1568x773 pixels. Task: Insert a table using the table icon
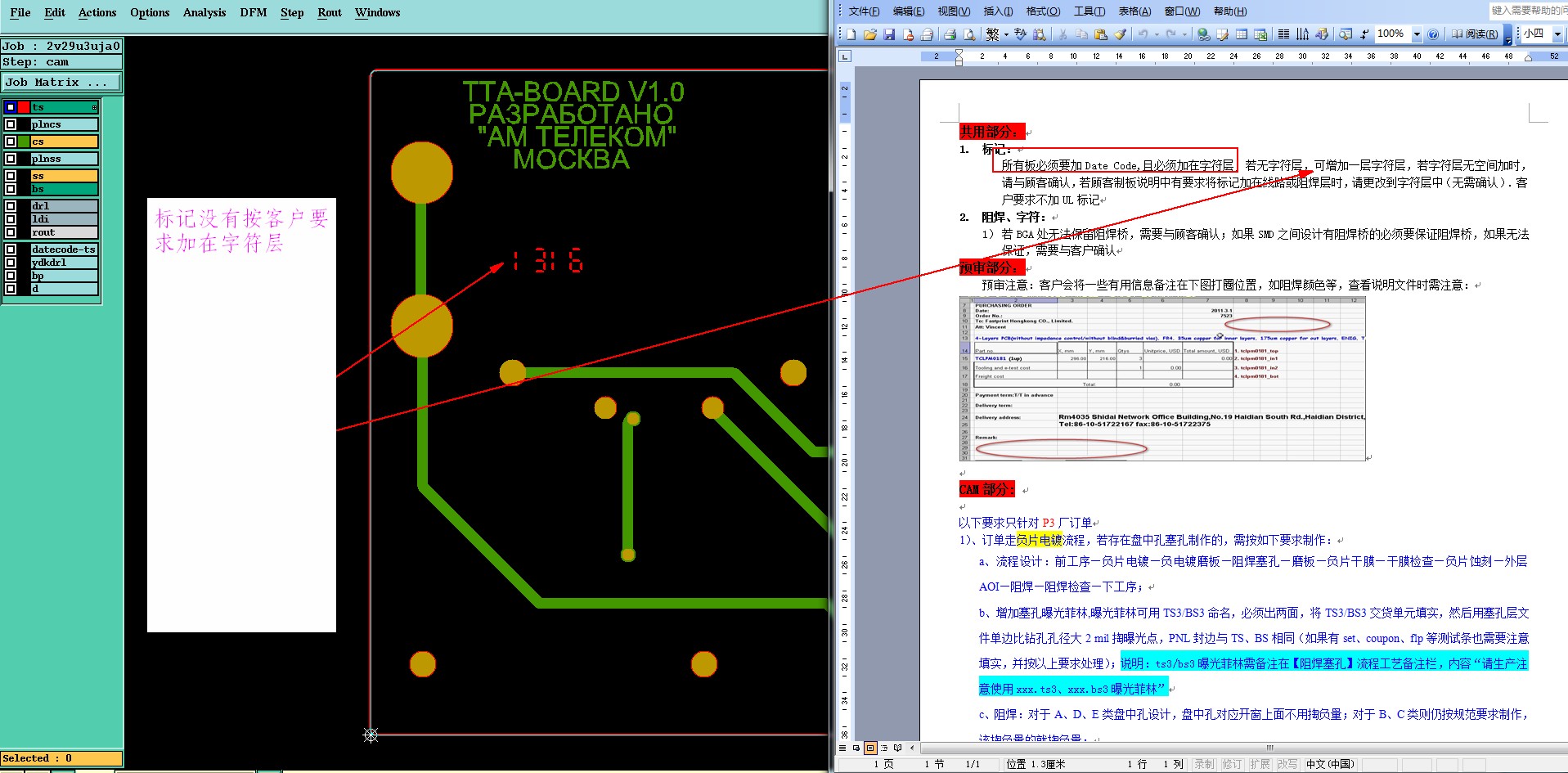[x=1241, y=34]
